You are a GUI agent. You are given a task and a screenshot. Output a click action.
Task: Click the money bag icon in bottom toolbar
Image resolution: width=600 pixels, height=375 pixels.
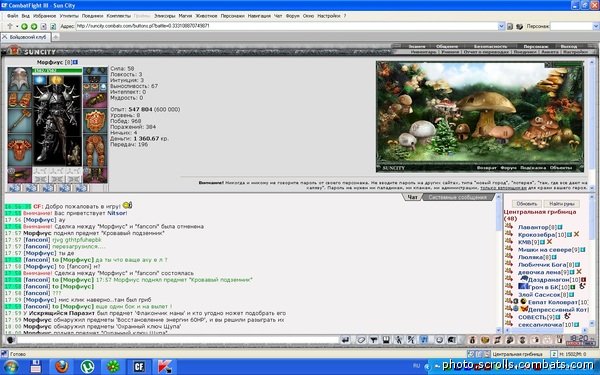[x=473, y=340]
